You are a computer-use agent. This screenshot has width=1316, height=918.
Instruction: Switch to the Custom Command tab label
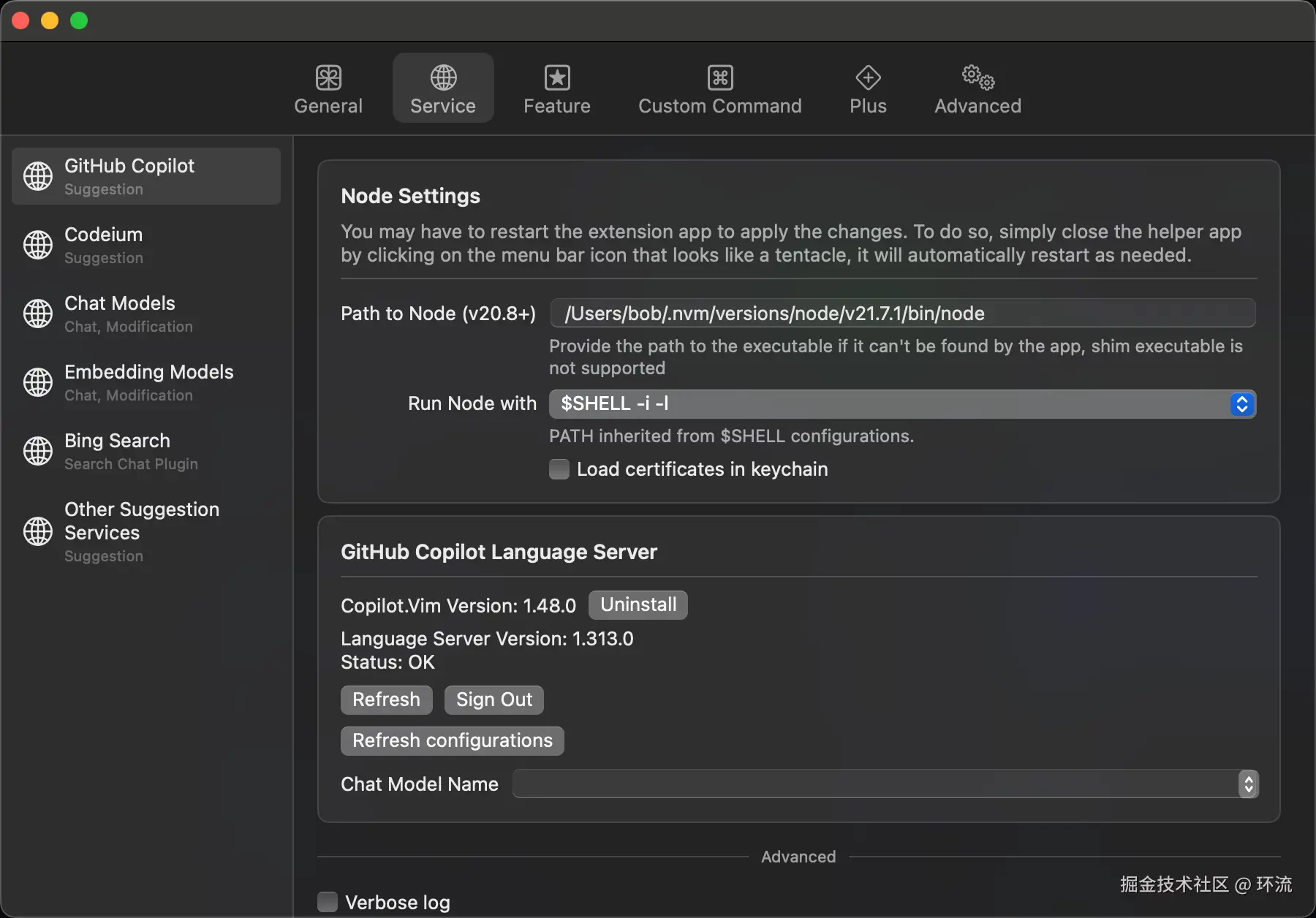[x=720, y=106]
